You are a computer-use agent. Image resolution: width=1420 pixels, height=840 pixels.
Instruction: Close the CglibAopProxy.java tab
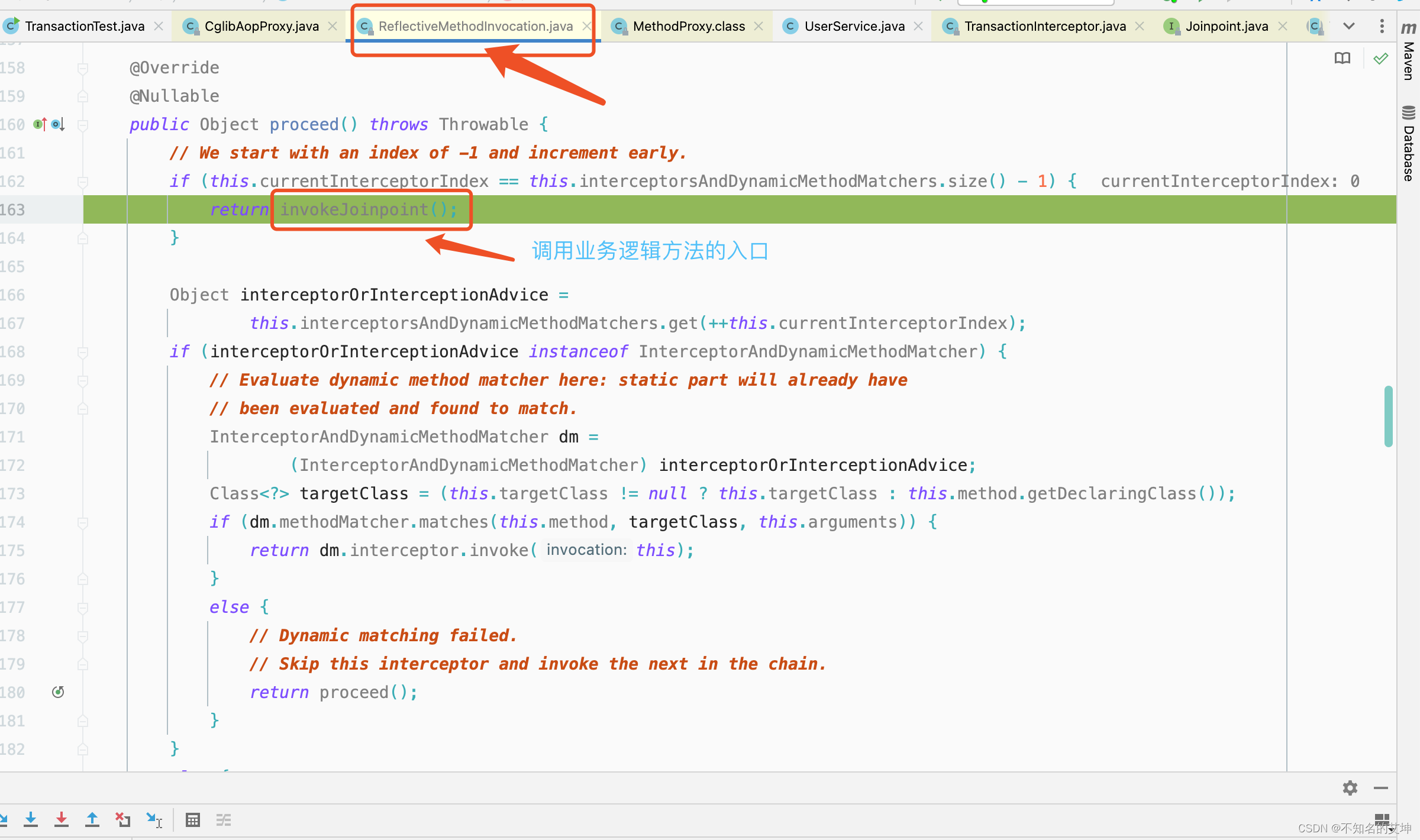coord(333,26)
